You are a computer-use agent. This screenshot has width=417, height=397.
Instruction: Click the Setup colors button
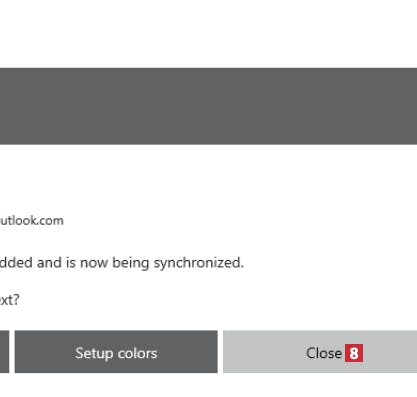[116, 352]
